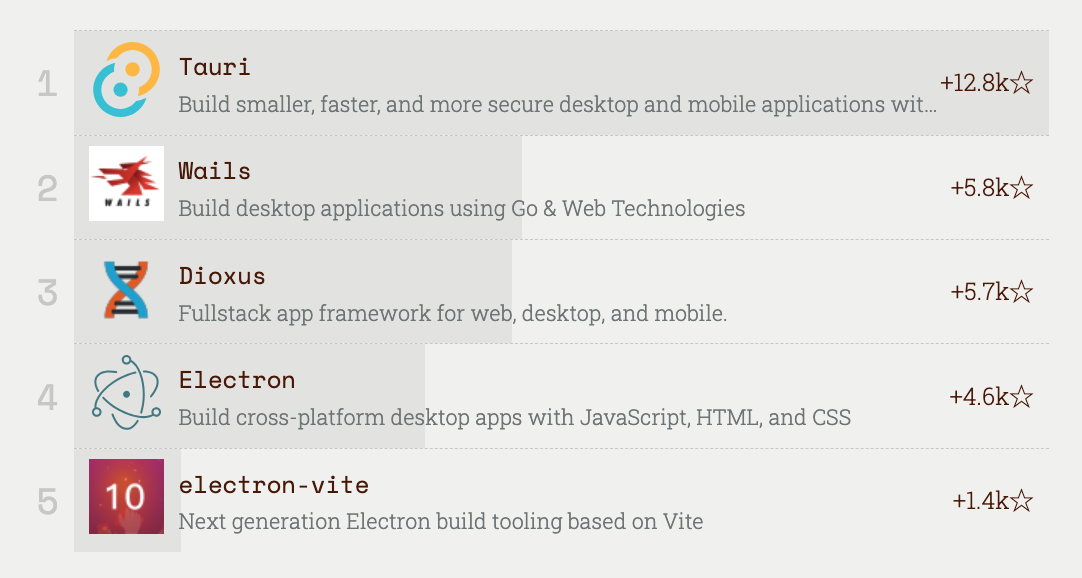Open the Tauri project link

coord(215,67)
